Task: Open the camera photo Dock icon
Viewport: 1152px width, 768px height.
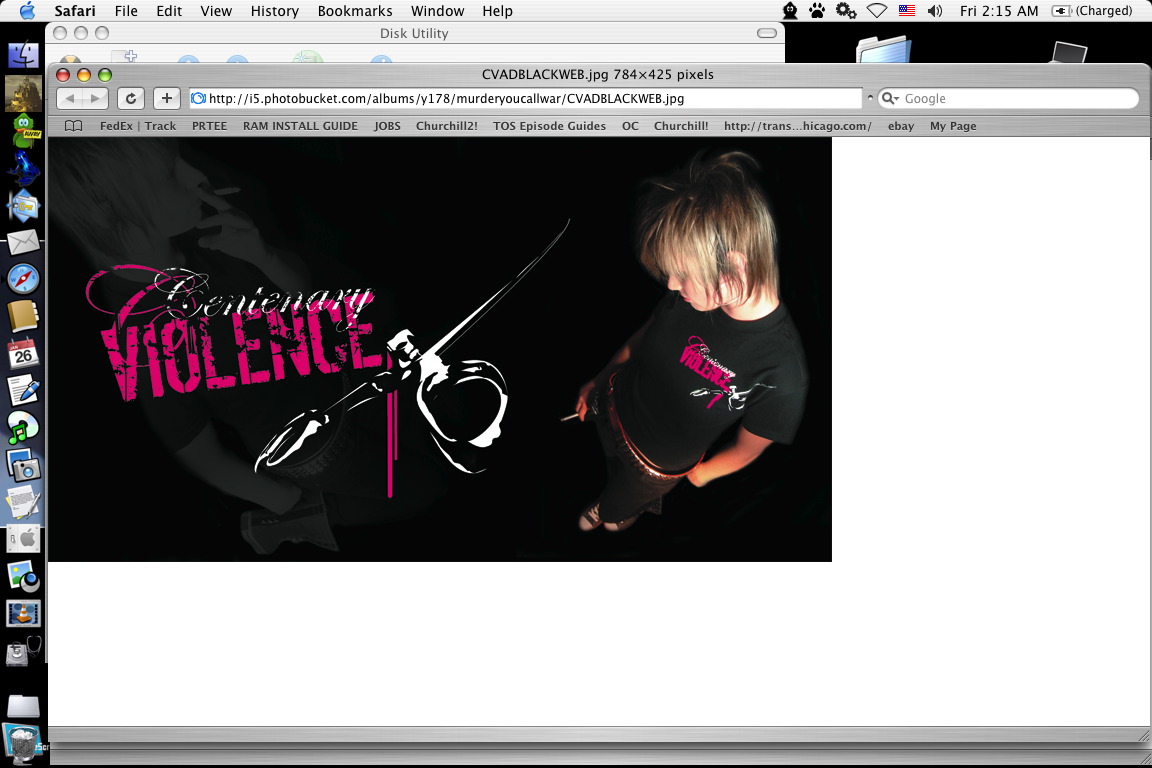Action: [x=24, y=465]
